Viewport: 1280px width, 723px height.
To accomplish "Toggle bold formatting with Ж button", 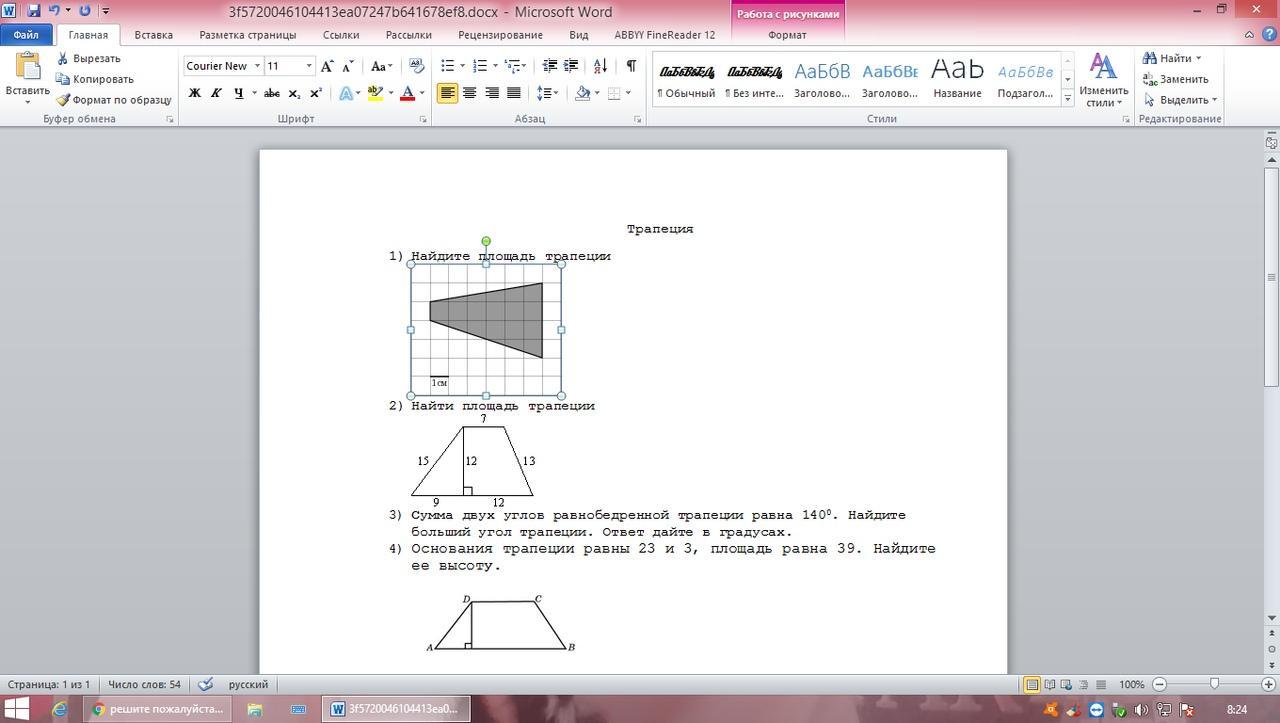I will pos(195,93).
